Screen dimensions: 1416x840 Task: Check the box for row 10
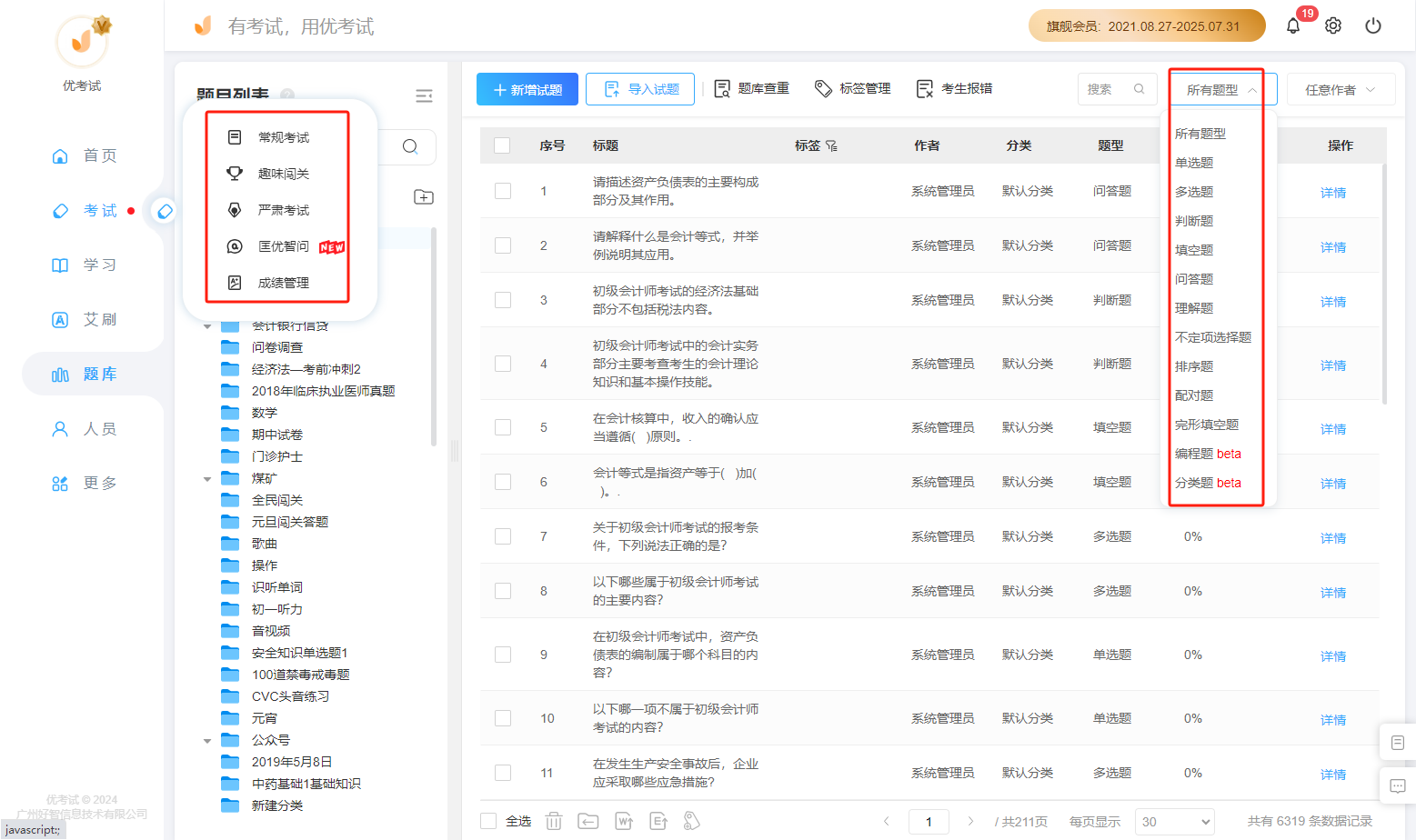(503, 718)
